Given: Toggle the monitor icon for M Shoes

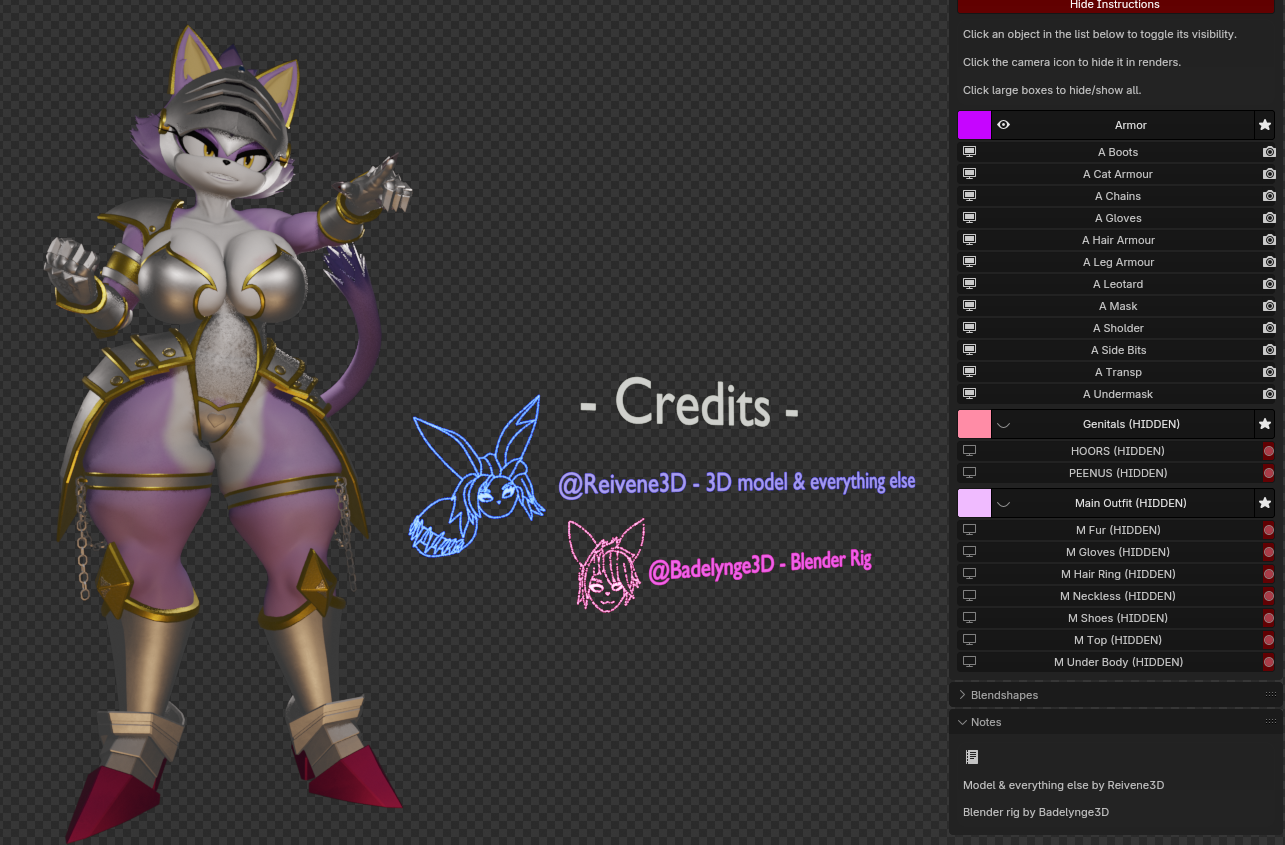Looking at the screenshot, I should (969, 618).
